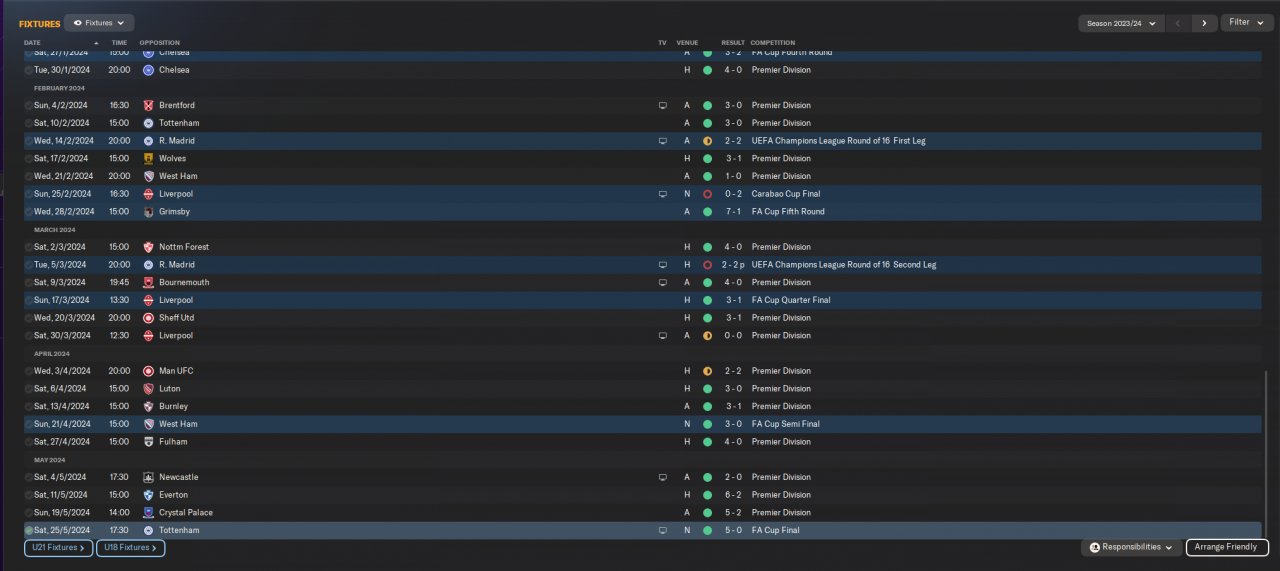Viewport: 1280px width, 571px height.
Task: Expand the Filter dropdown
Action: click(1246, 22)
